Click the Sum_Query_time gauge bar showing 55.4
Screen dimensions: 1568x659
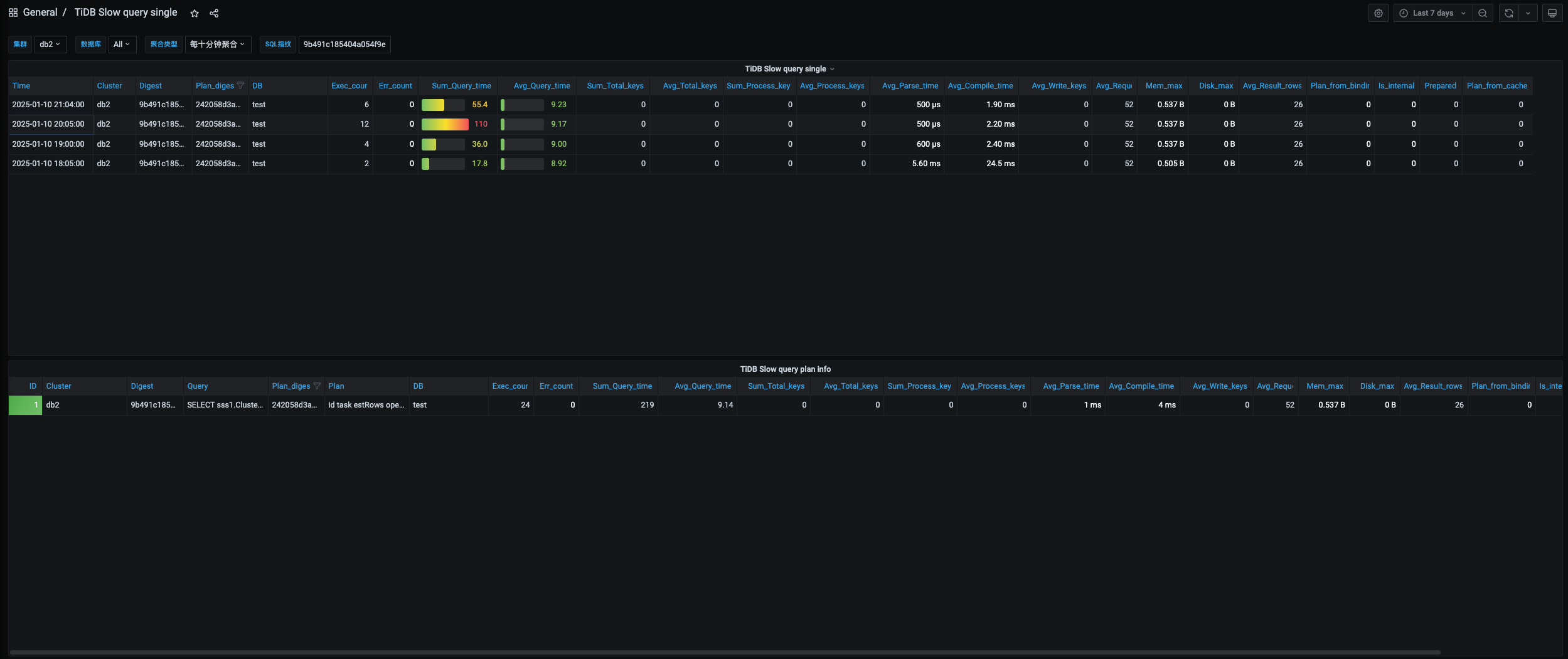[x=443, y=105]
